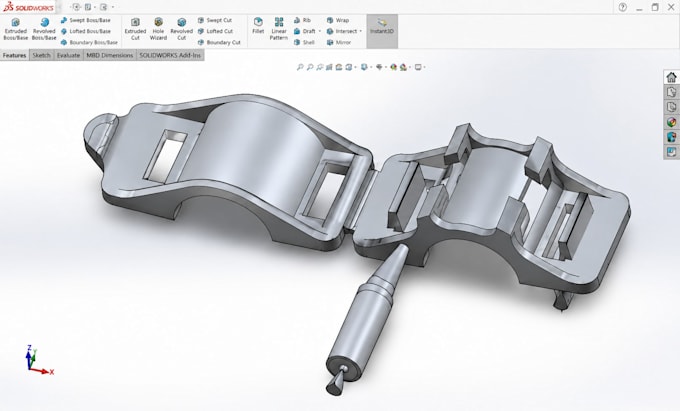Click the third quick-access icon in title bar
Screen dimensions: 680x411
[x=103, y=7]
